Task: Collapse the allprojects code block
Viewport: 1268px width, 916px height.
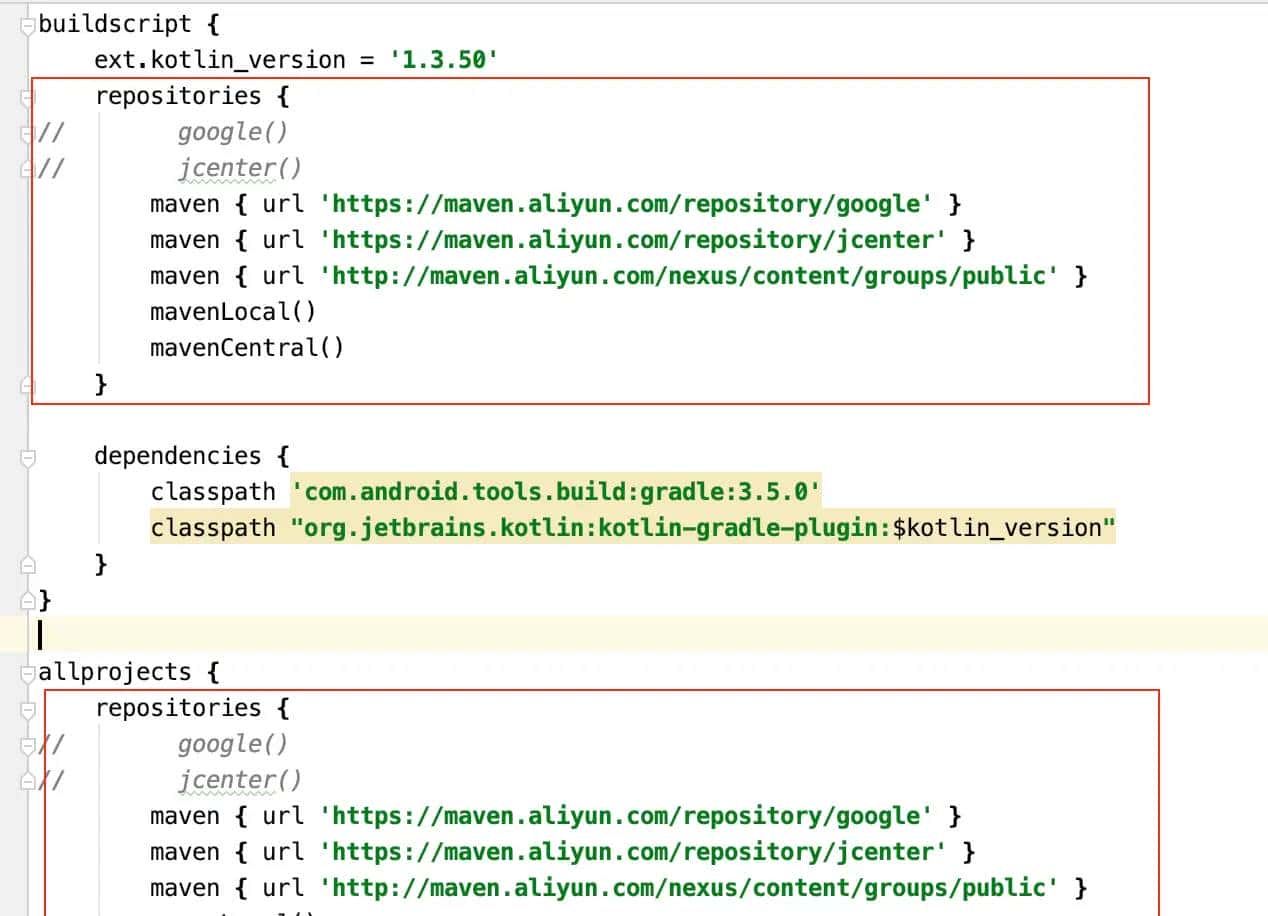Action: [x=27, y=671]
